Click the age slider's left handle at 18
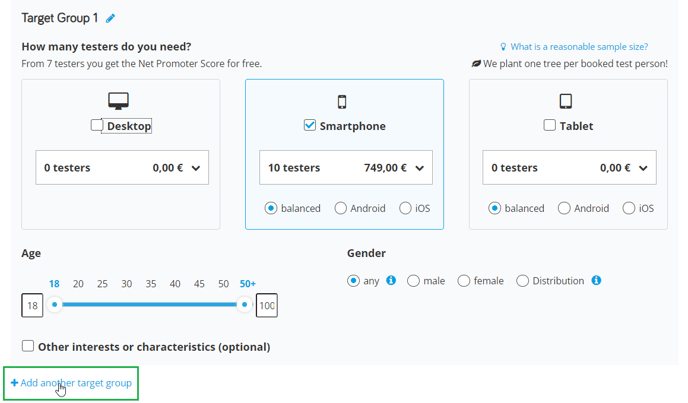This screenshot has width=688, height=403. tap(54, 304)
